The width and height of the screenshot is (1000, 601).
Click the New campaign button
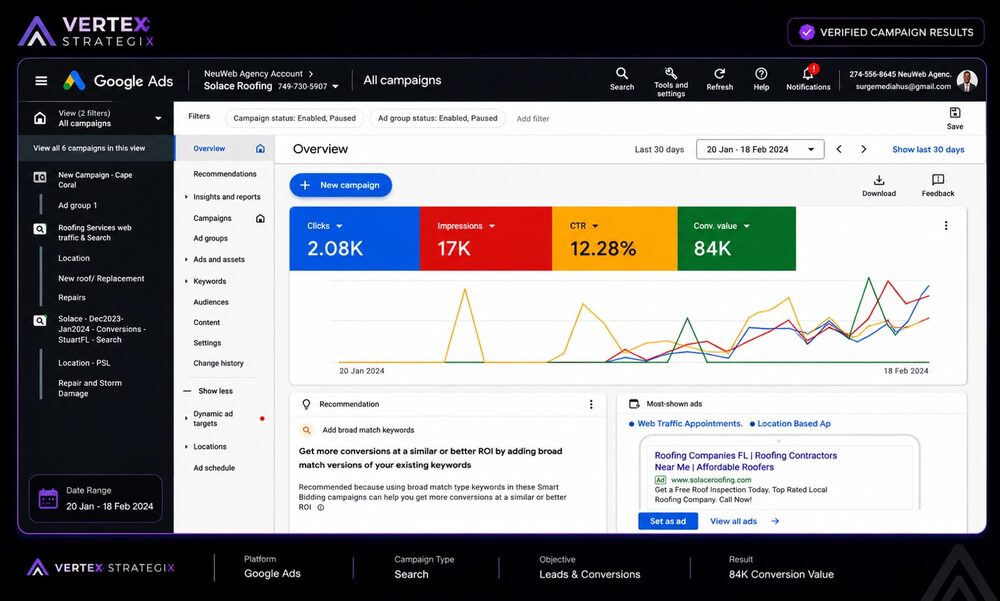pyautogui.click(x=341, y=185)
